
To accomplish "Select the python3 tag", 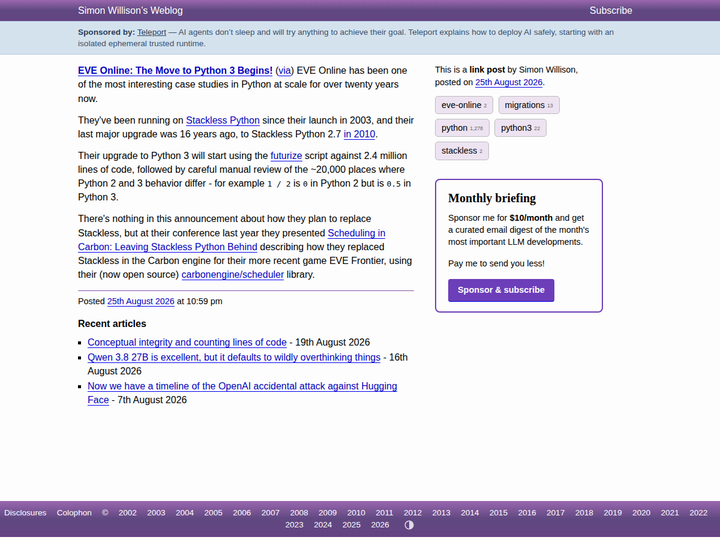I will click(520, 128).
